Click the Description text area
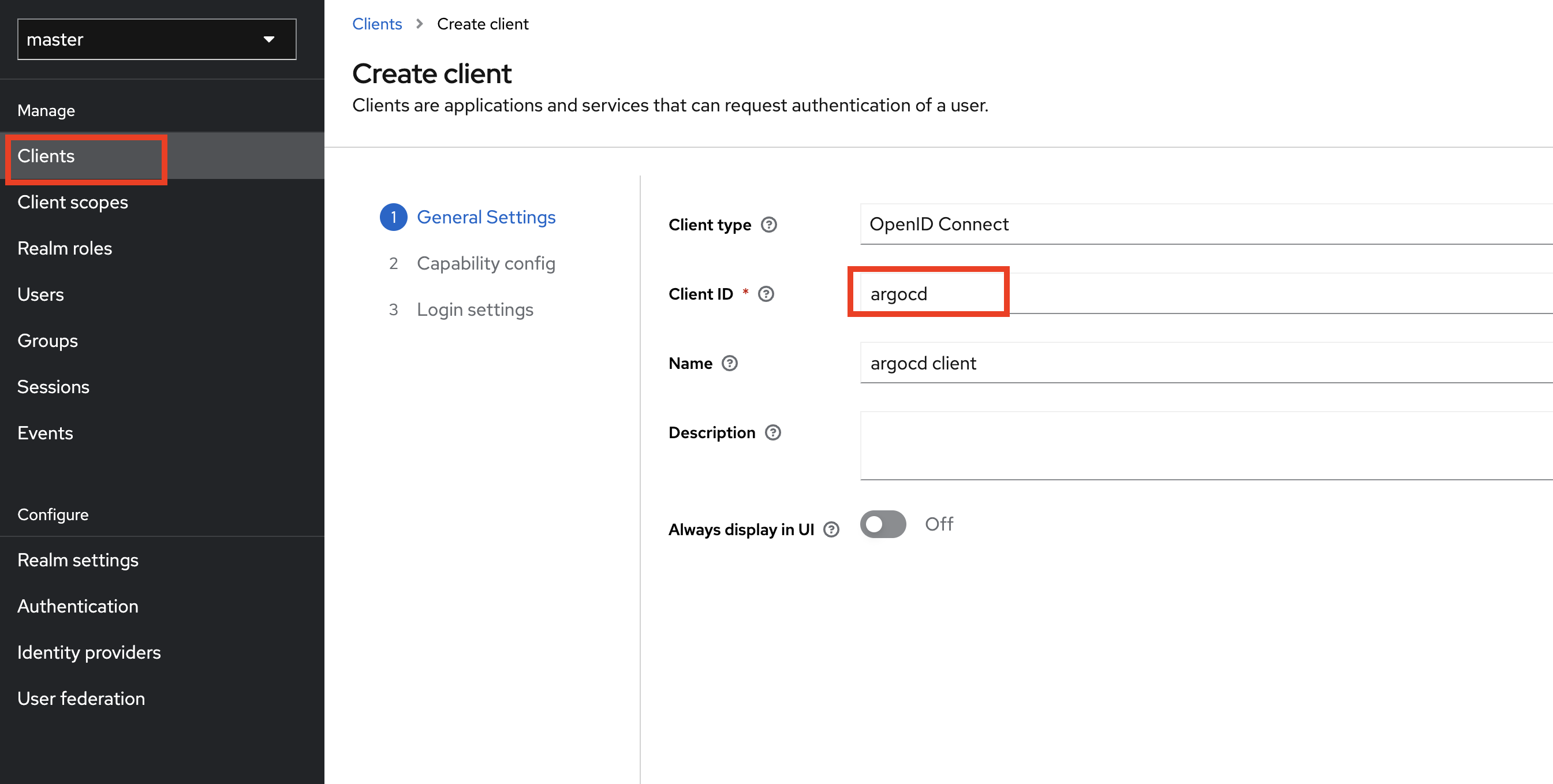This screenshot has height=784, width=1553. point(1206,445)
